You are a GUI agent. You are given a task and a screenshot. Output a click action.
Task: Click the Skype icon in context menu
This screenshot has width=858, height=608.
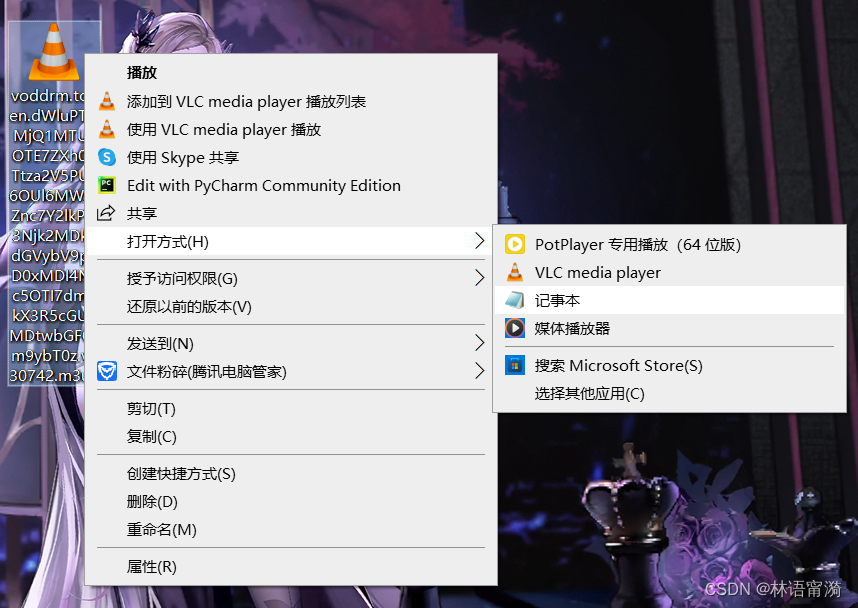pyautogui.click(x=107, y=158)
